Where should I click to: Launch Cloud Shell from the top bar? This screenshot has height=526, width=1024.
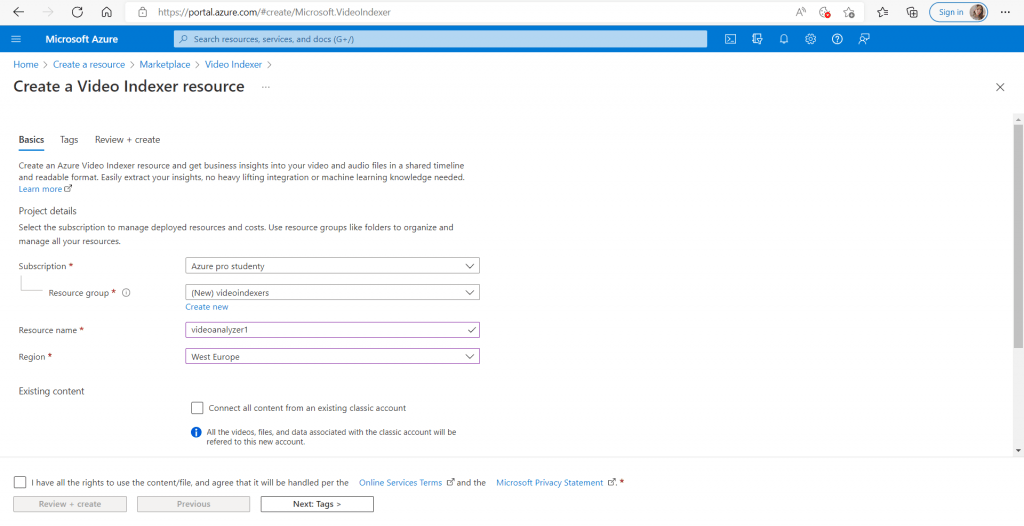click(x=731, y=39)
